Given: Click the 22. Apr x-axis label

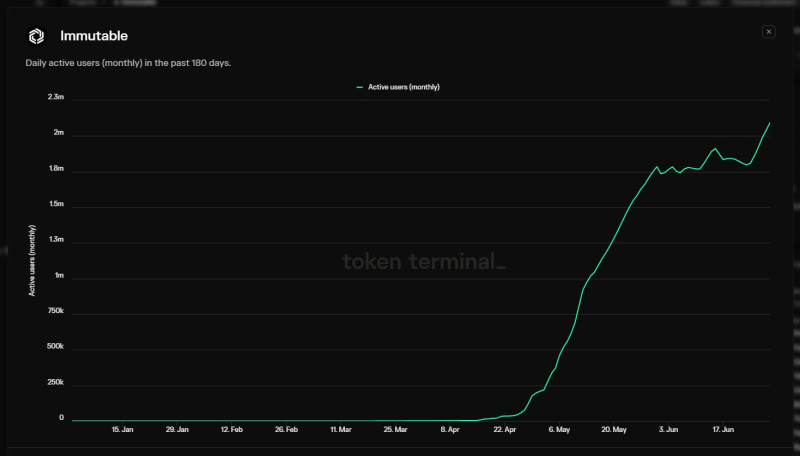Looking at the screenshot, I should (505, 429).
